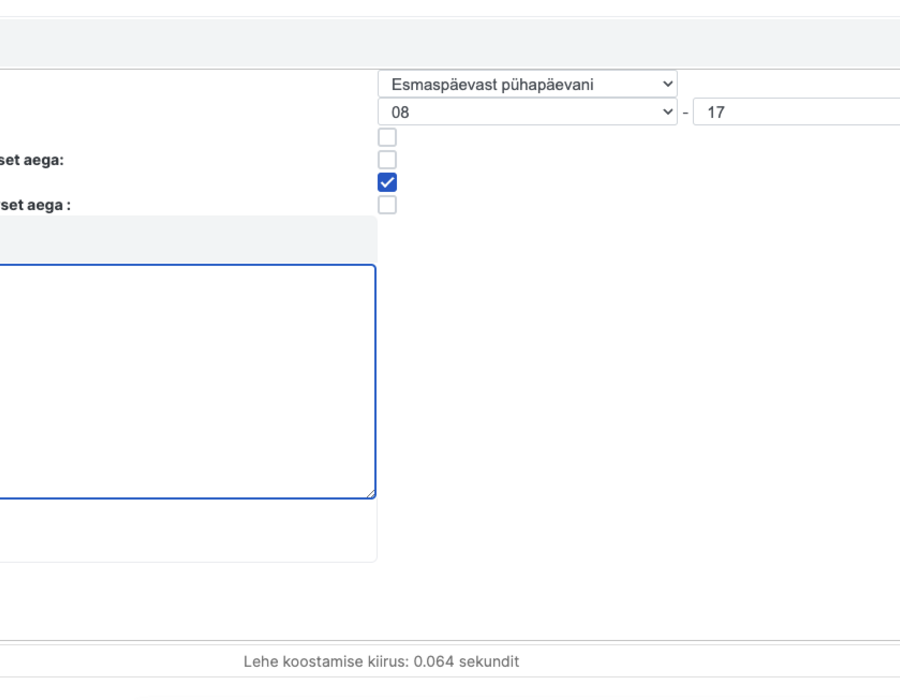The width and height of the screenshot is (900, 700).
Task: Click the "Lehe koostamise kiirus: 0.064 sekundit" footer text
Action: [x=381, y=662]
